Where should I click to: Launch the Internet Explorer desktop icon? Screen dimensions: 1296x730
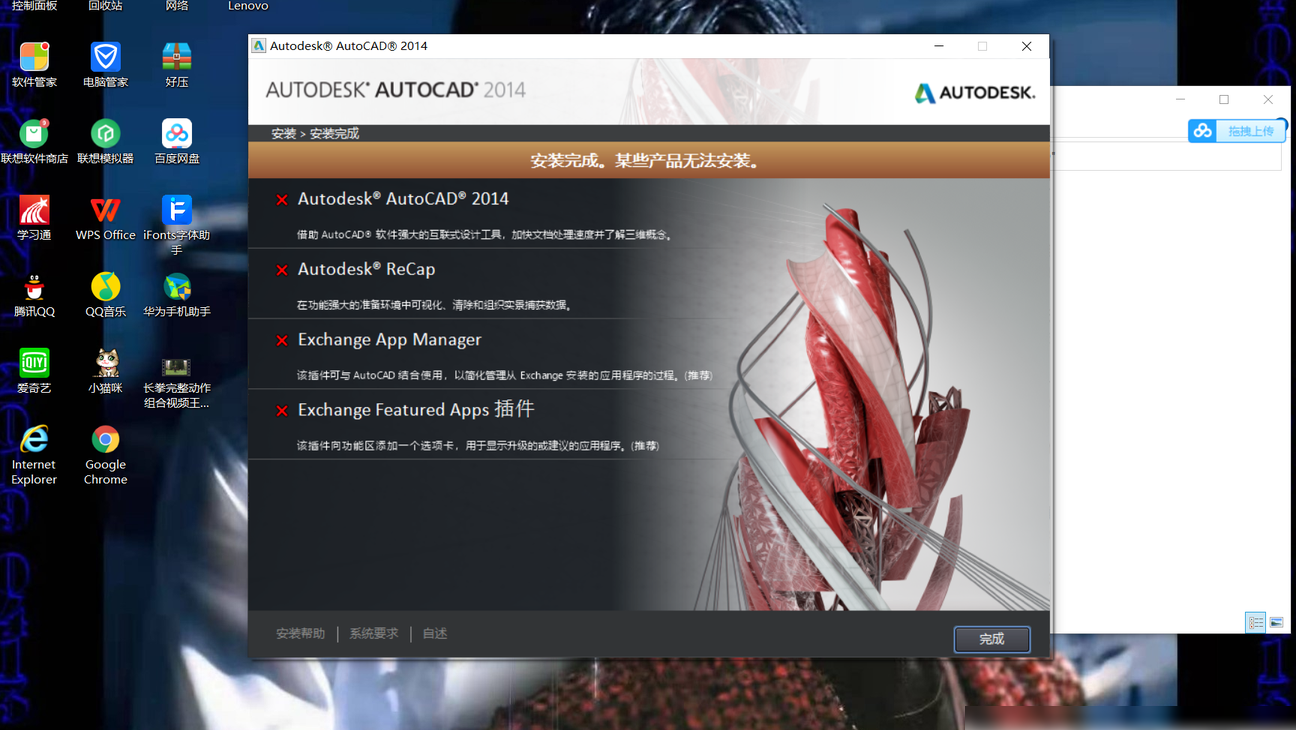point(34,439)
